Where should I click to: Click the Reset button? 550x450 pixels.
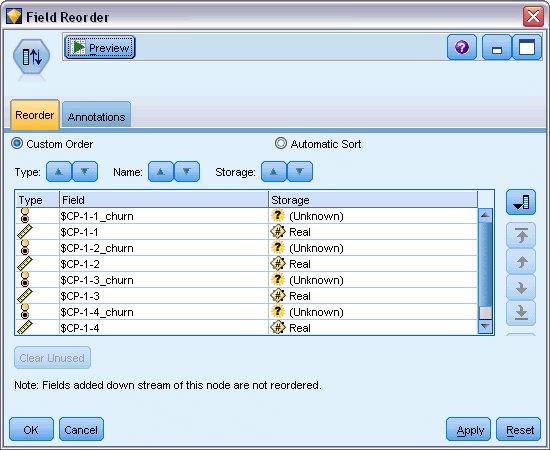tap(518, 429)
